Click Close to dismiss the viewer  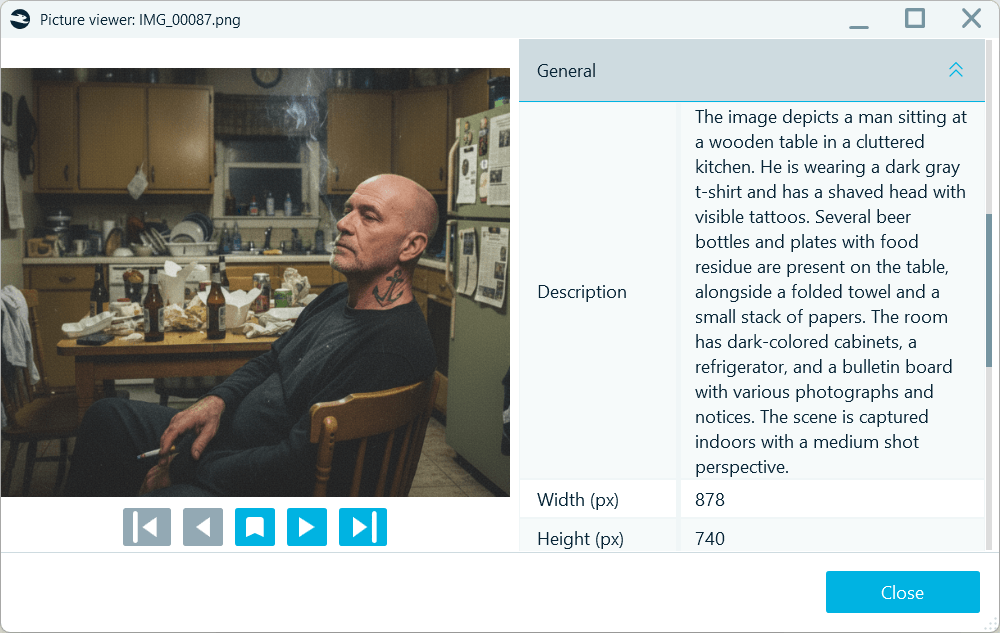tap(902, 592)
